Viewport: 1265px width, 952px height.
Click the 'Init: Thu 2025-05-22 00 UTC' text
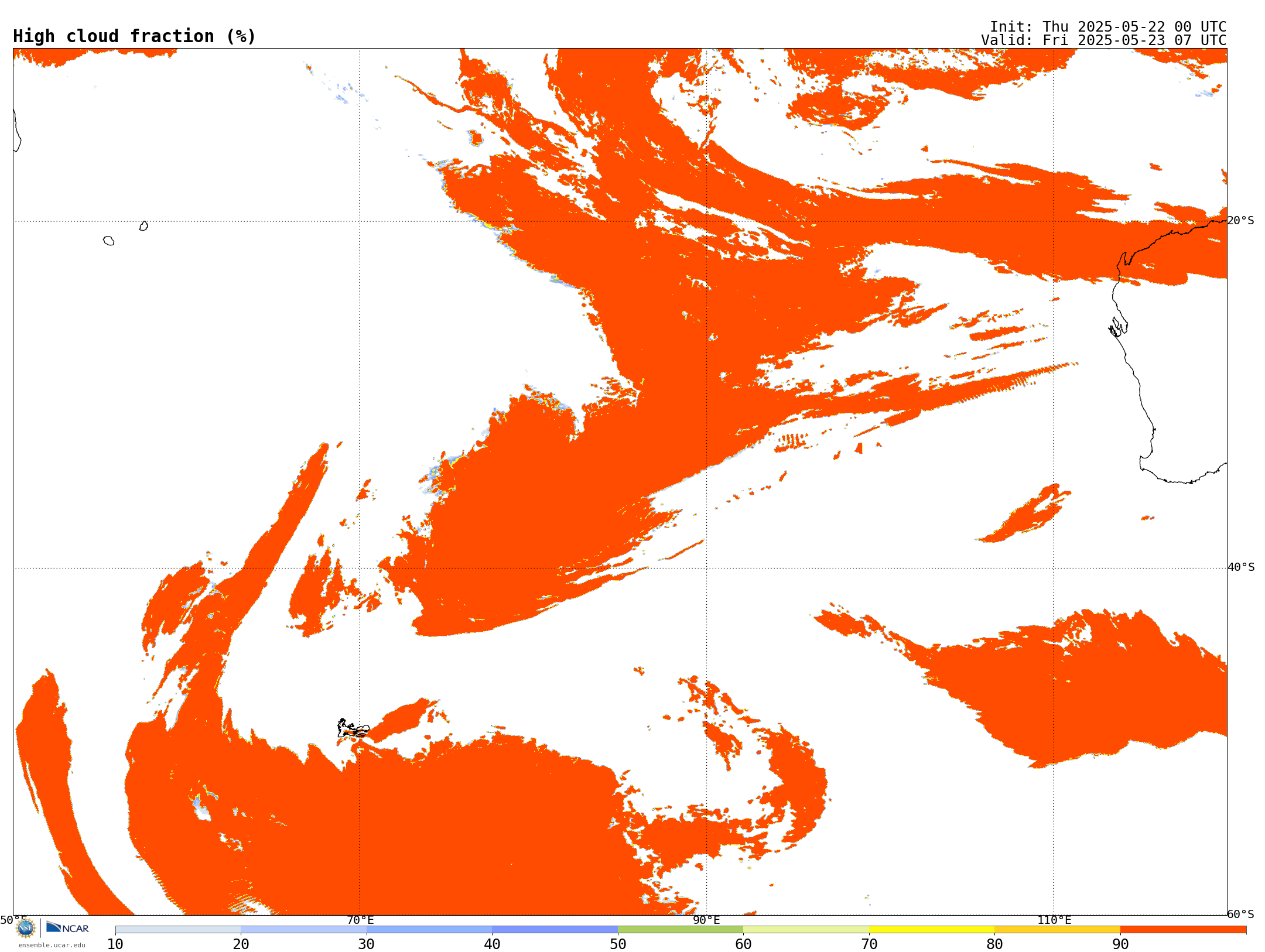(1108, 27)
